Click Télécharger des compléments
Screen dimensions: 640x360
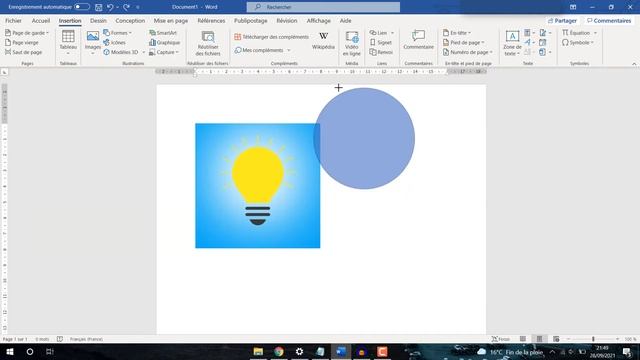271,37
